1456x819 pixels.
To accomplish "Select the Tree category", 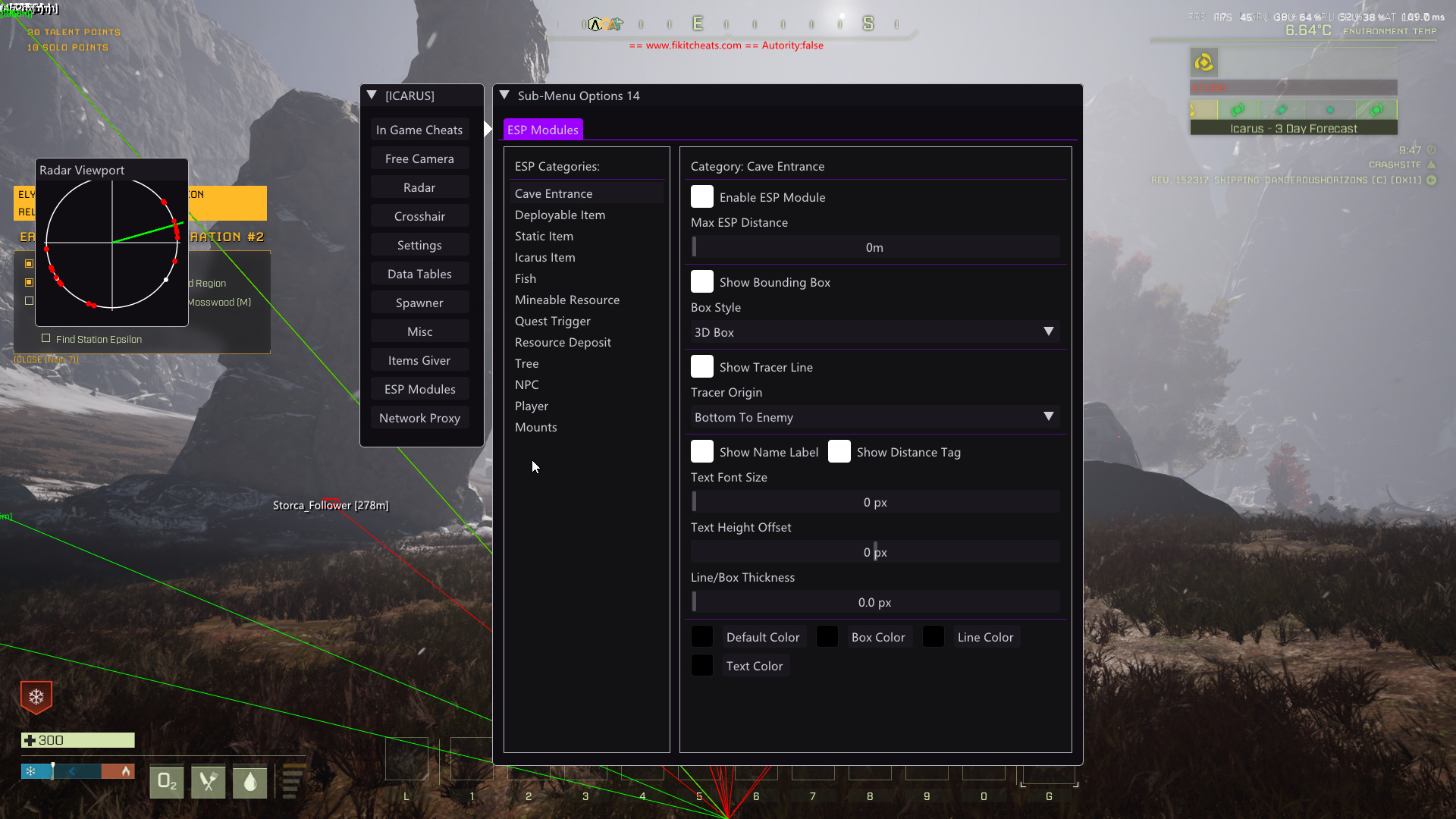I will click(x=587, y=363).
